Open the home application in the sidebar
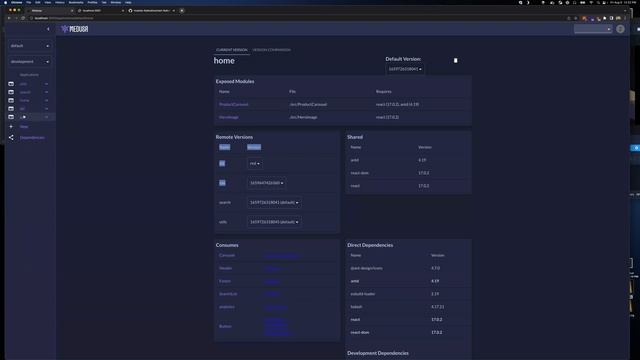 point(24,100)
